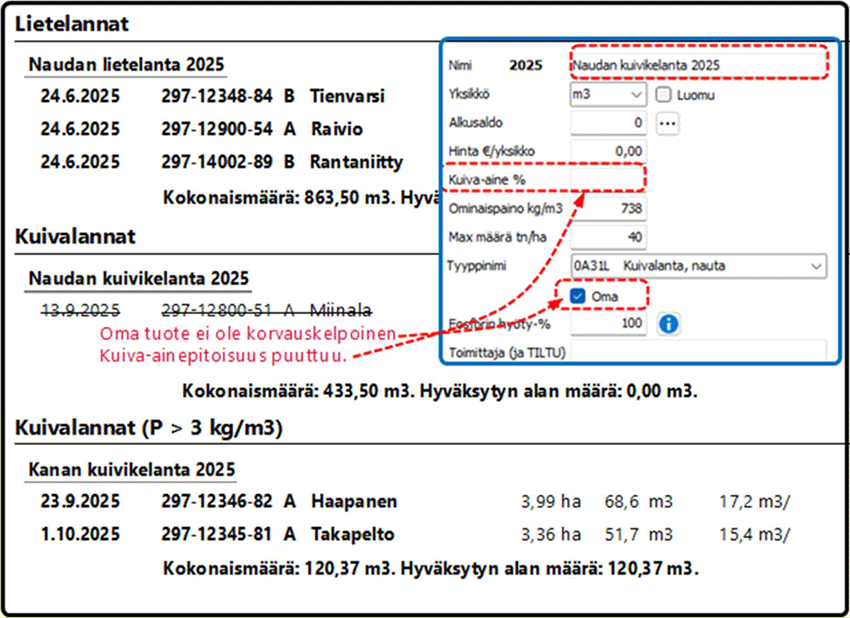Click the Hinta €/yksikkö price field

(608, 151)
